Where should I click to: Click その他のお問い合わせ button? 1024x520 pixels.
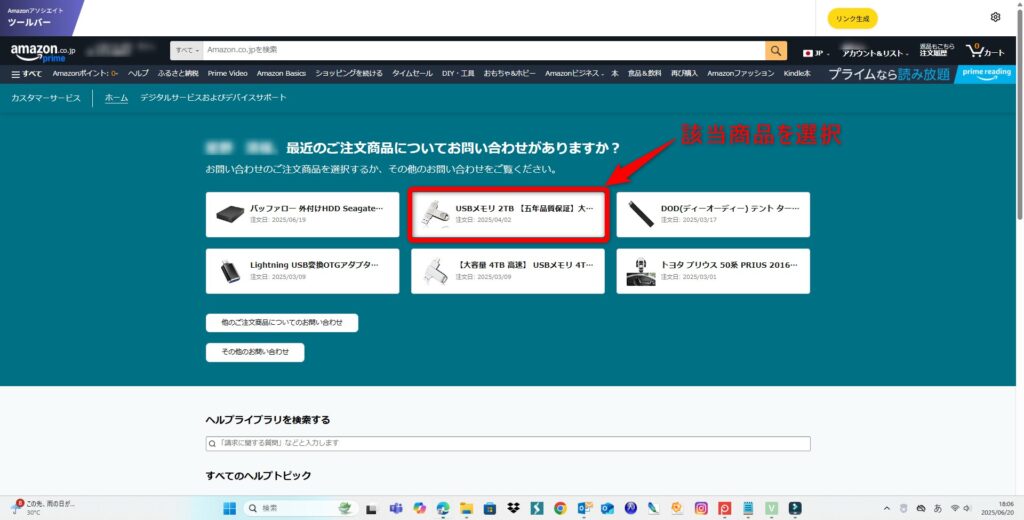point(255,352)
